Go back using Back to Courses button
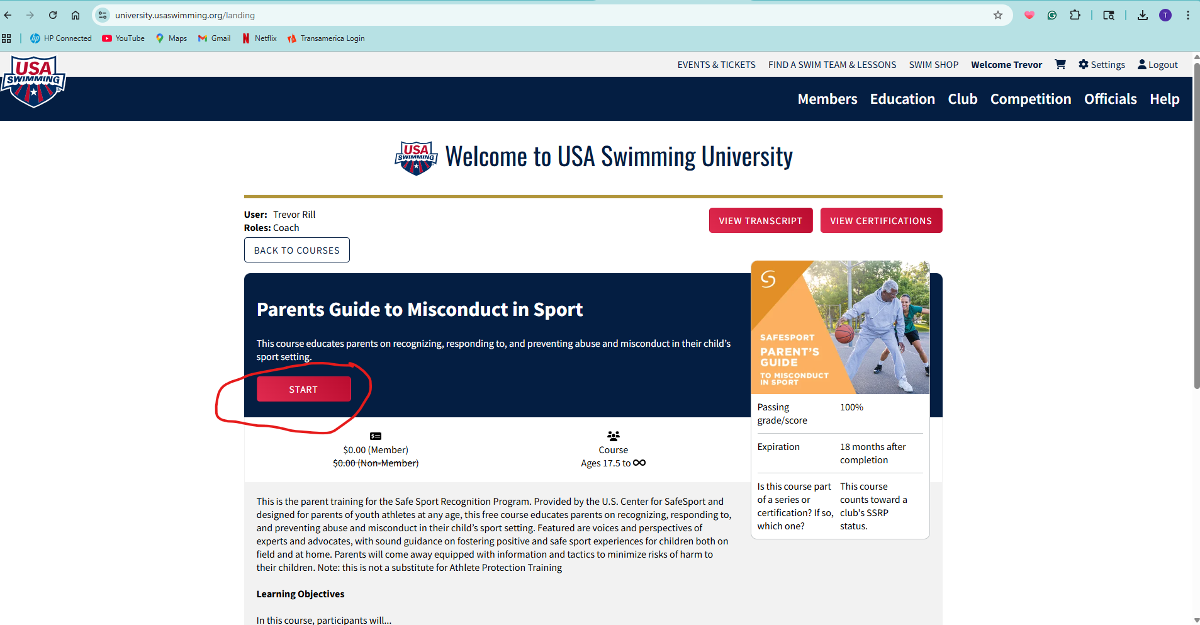The height and width of the screenshot is (625, 1200). [x=296, y=250]
